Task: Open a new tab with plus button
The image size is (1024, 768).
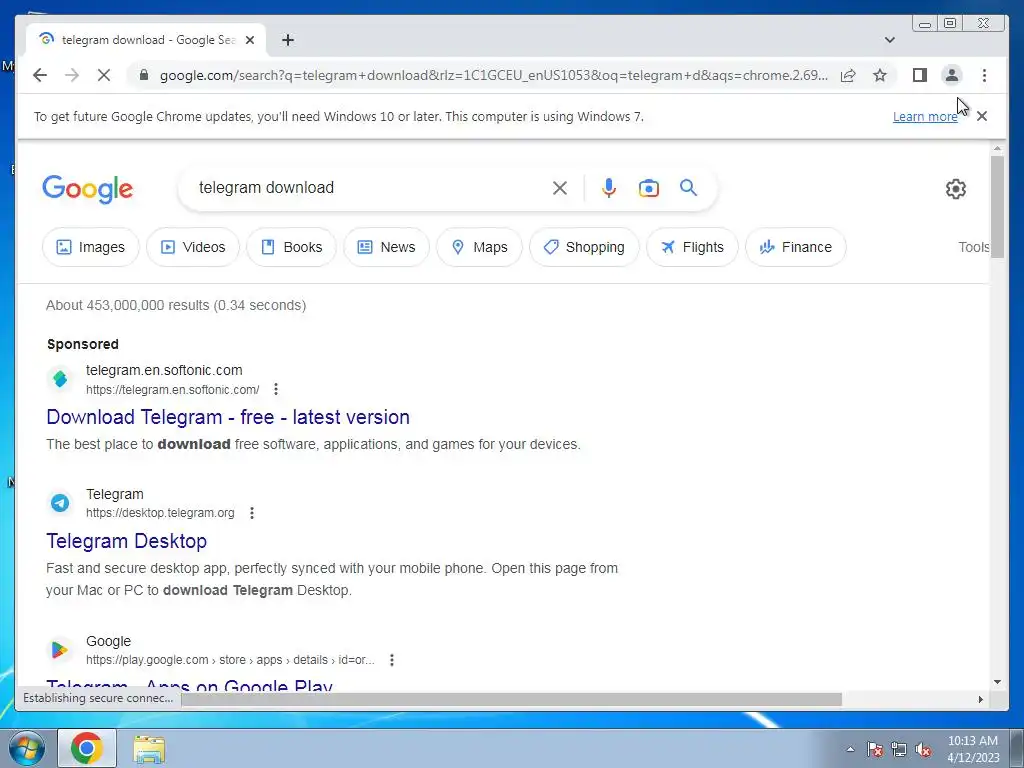Action: (x=287, y=40)
